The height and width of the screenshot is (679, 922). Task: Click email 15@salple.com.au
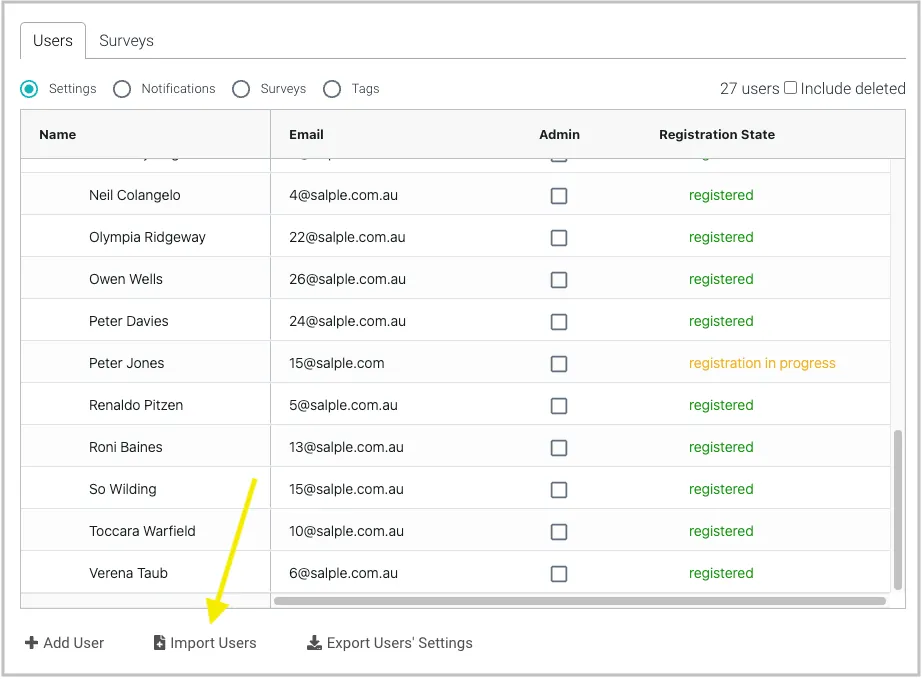tap(346, 490)
